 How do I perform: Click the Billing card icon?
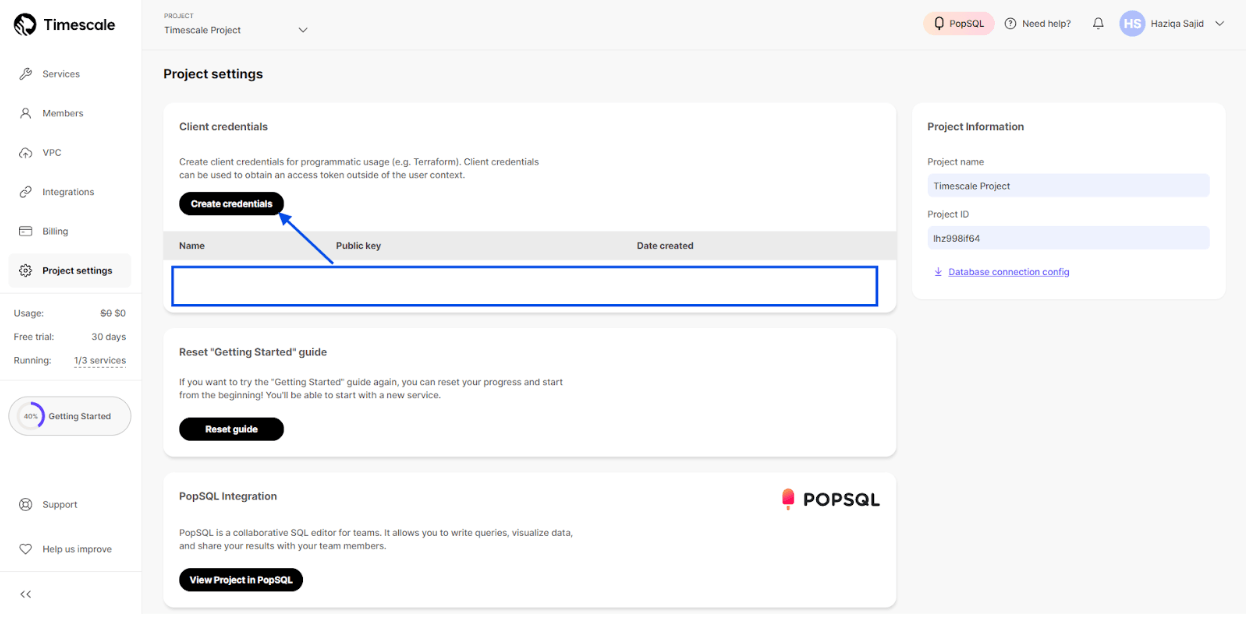pos(26,231)
